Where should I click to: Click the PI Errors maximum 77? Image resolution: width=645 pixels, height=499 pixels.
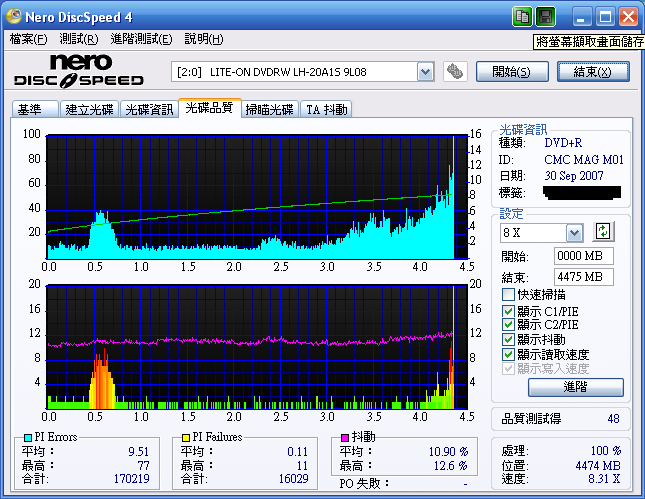click(x=143, y=466)
